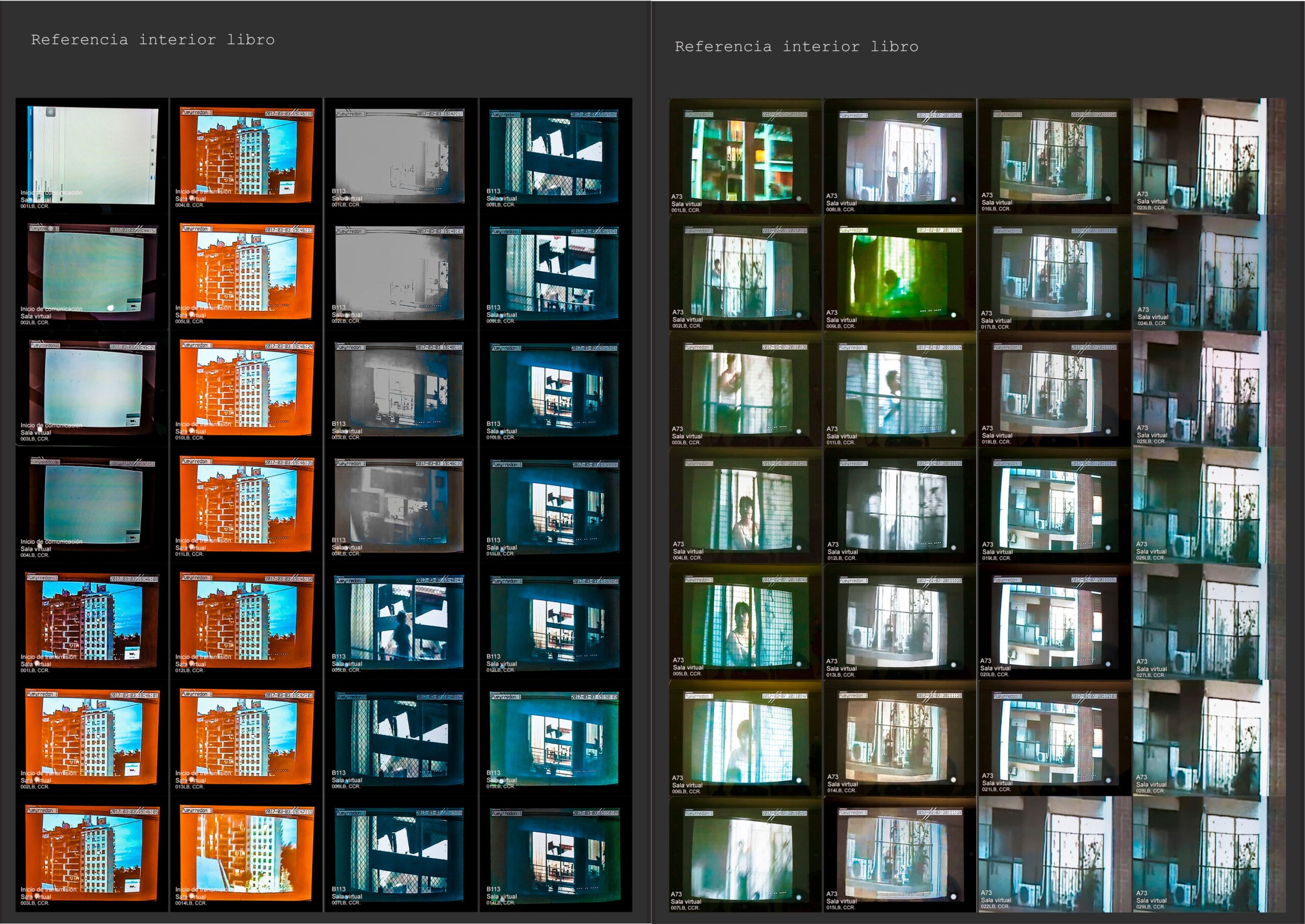Select the A73 019LB building frame

1055,507
